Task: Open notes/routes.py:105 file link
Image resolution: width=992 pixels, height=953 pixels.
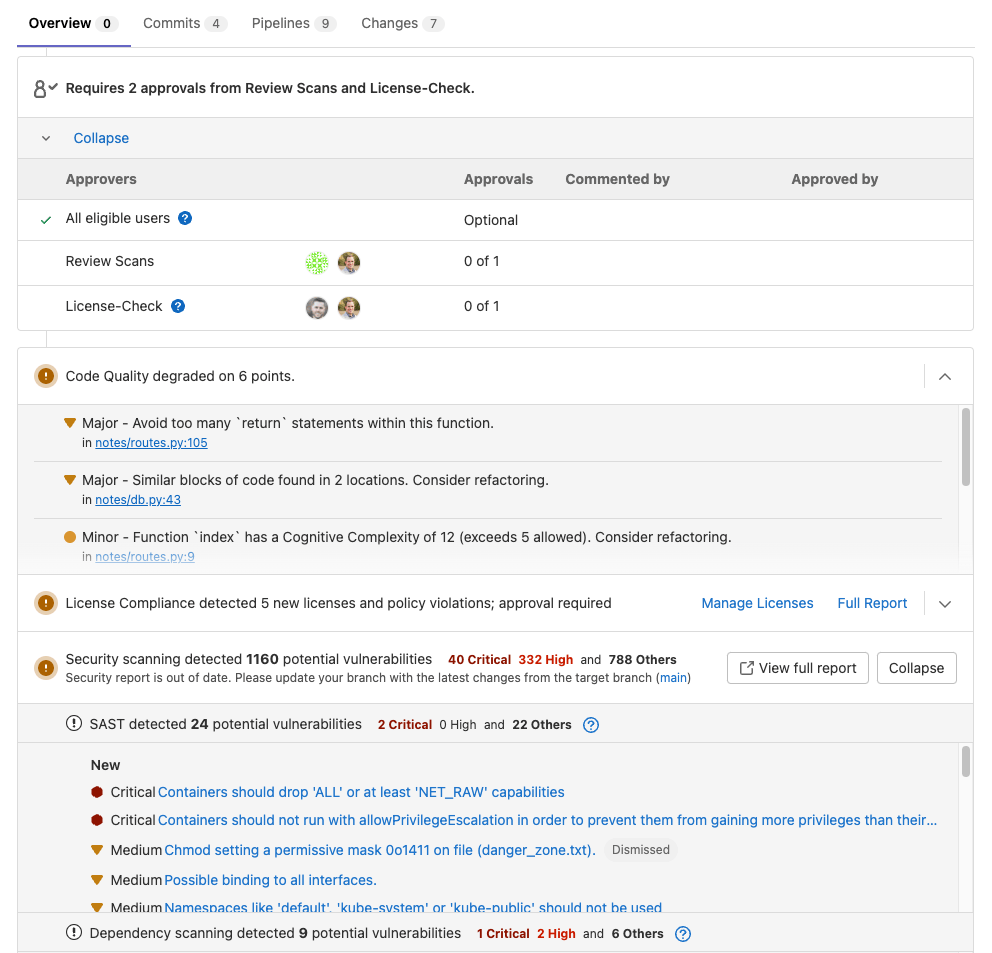Action: [151, 443]
